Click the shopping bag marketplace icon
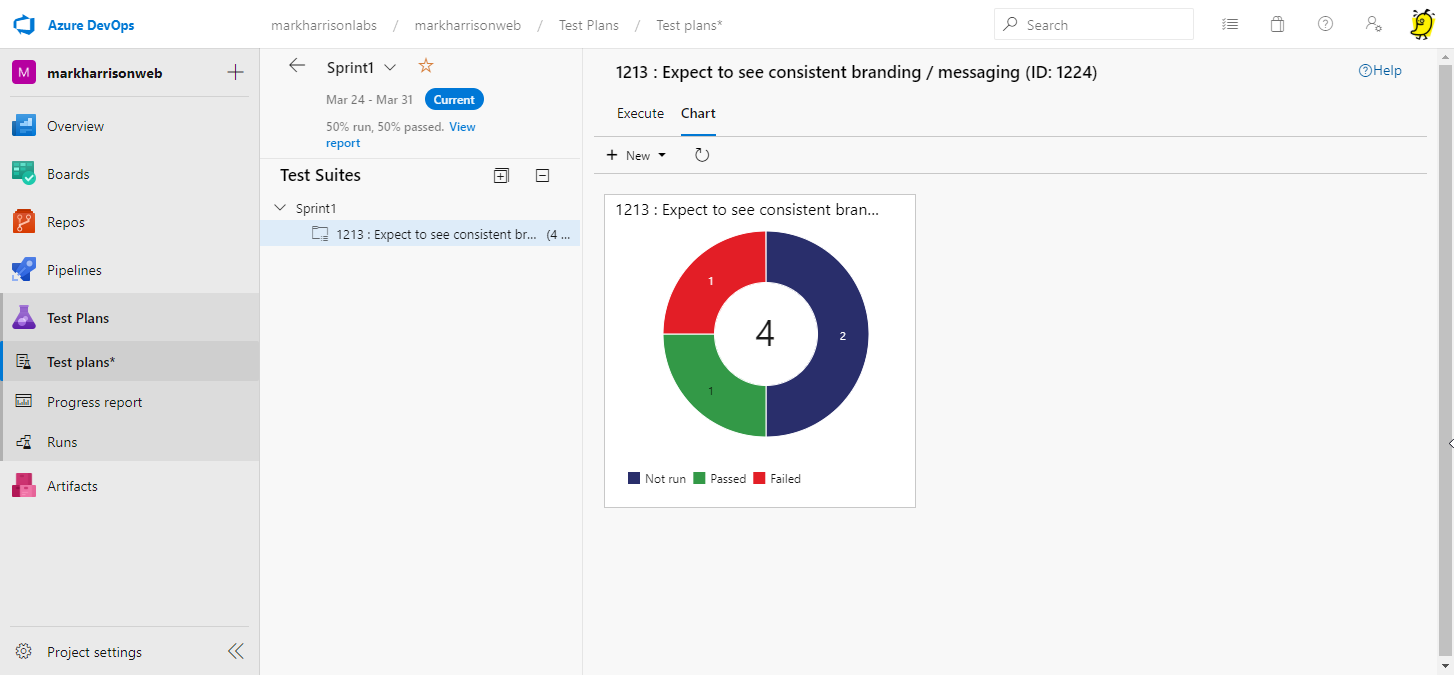 pos(1277,24)
